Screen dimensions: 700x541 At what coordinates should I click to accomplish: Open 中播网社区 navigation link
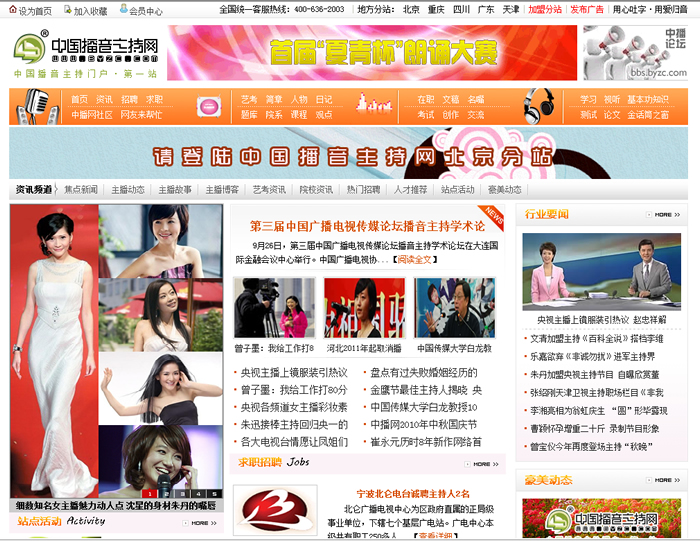point(92,115)
